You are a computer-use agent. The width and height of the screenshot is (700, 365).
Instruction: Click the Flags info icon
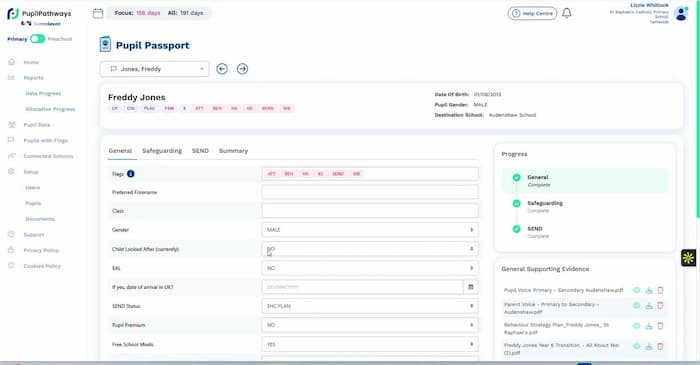pyautogui.click(x=130, y=174)
